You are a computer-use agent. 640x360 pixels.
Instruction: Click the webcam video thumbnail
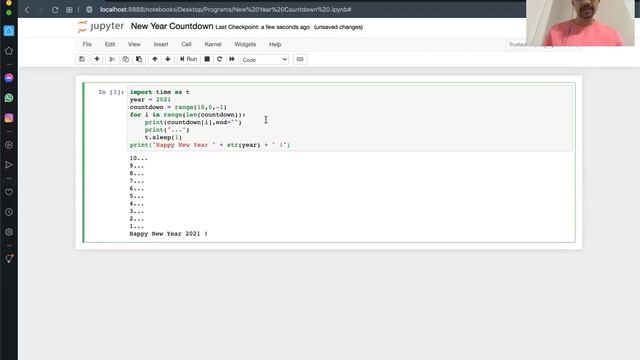tap(580, 23)
